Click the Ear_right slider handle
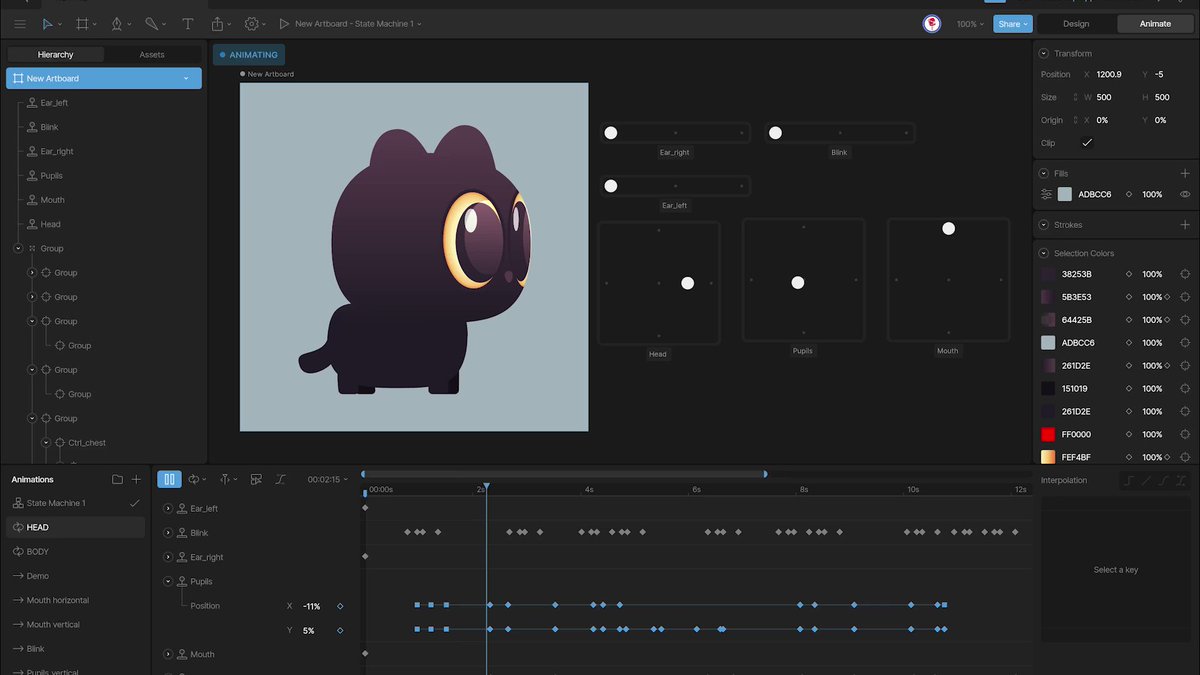The height and width of the screenshot is (675, 1200). pos(611,133)
